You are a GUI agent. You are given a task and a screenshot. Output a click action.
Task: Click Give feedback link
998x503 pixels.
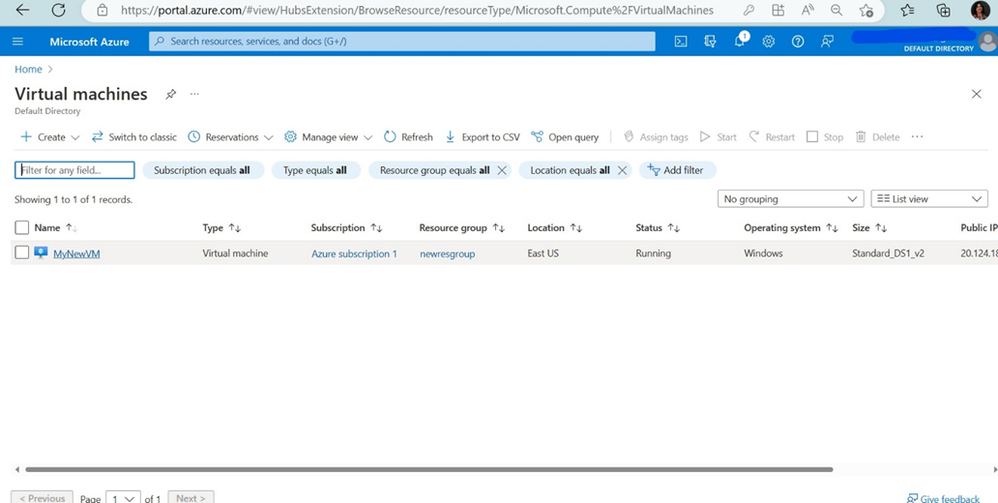click(944, 498)
